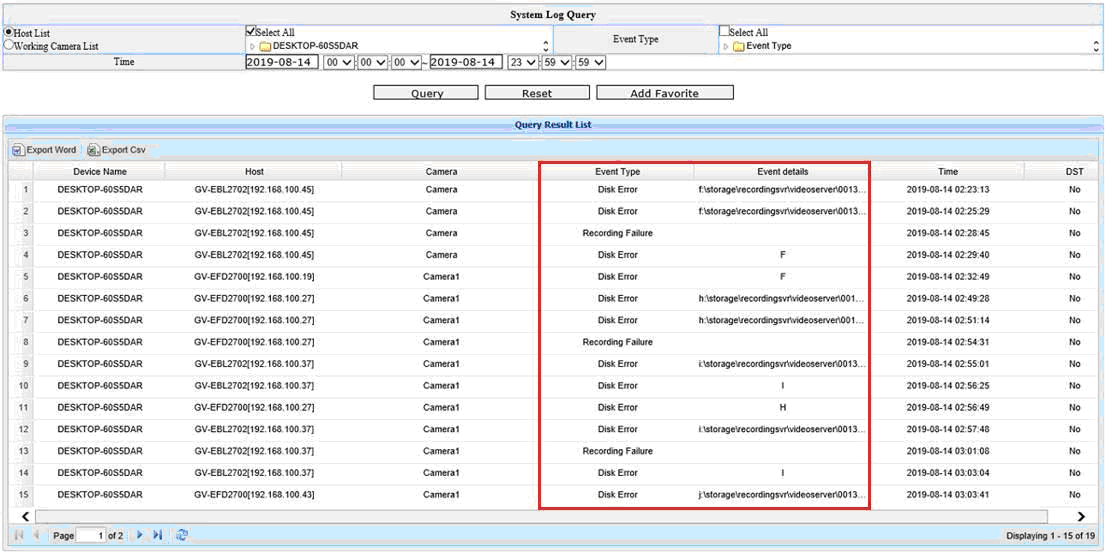
Task: Click Recording Failure in row 8
Action: click(617, 342)
